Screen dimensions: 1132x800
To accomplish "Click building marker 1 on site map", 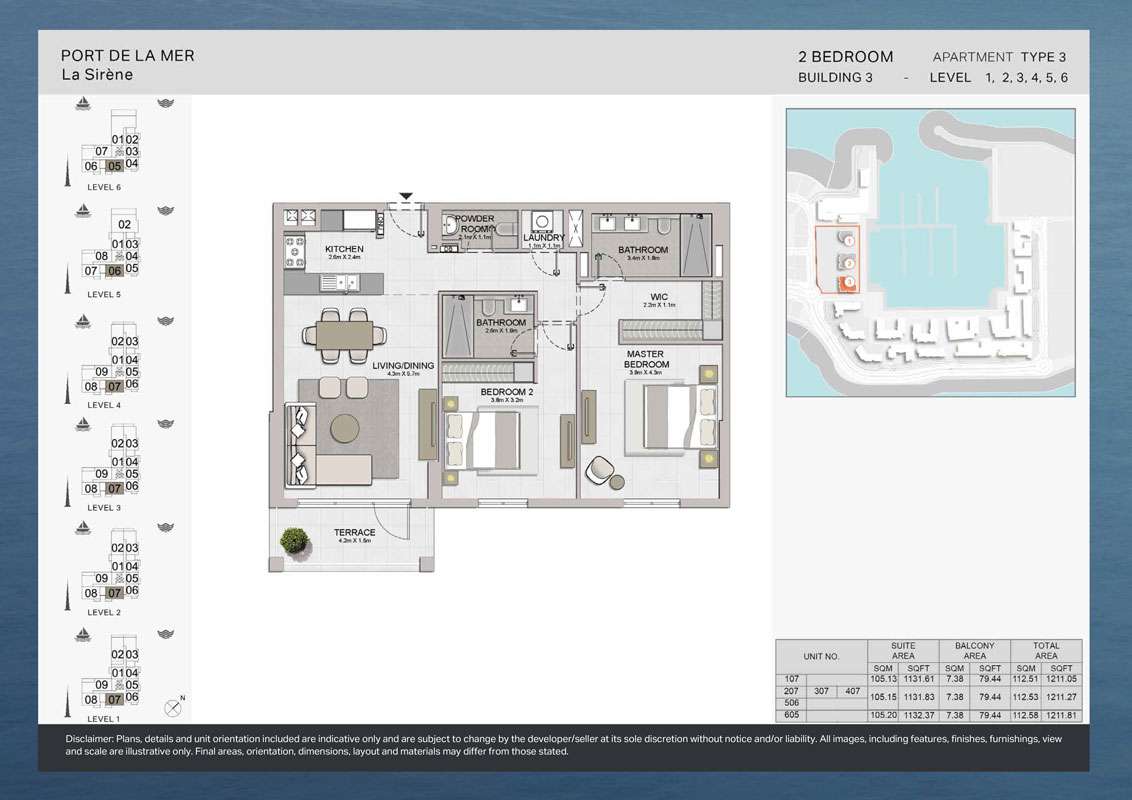I will coord(848,240).
